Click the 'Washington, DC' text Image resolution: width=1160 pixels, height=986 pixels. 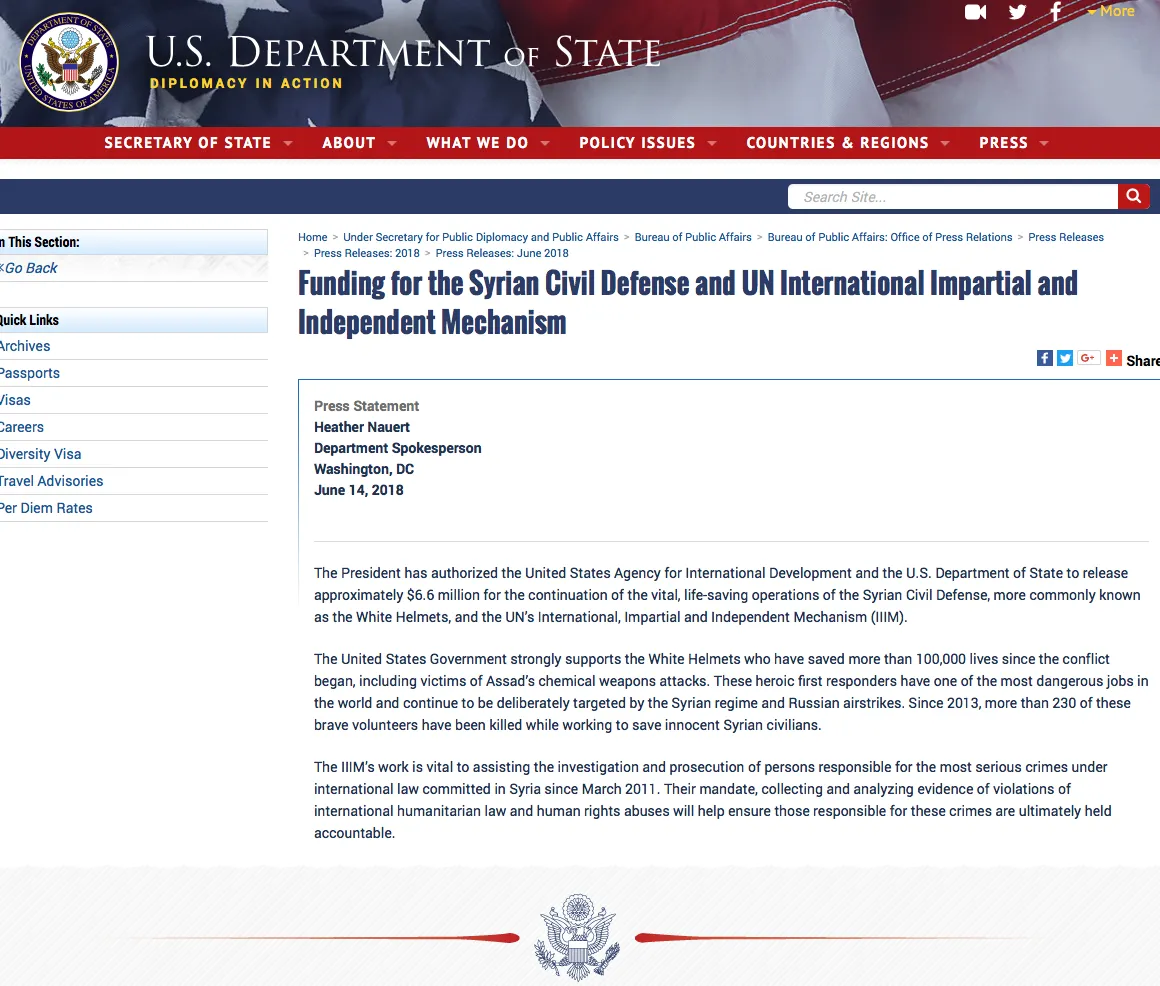pos(364,469)
